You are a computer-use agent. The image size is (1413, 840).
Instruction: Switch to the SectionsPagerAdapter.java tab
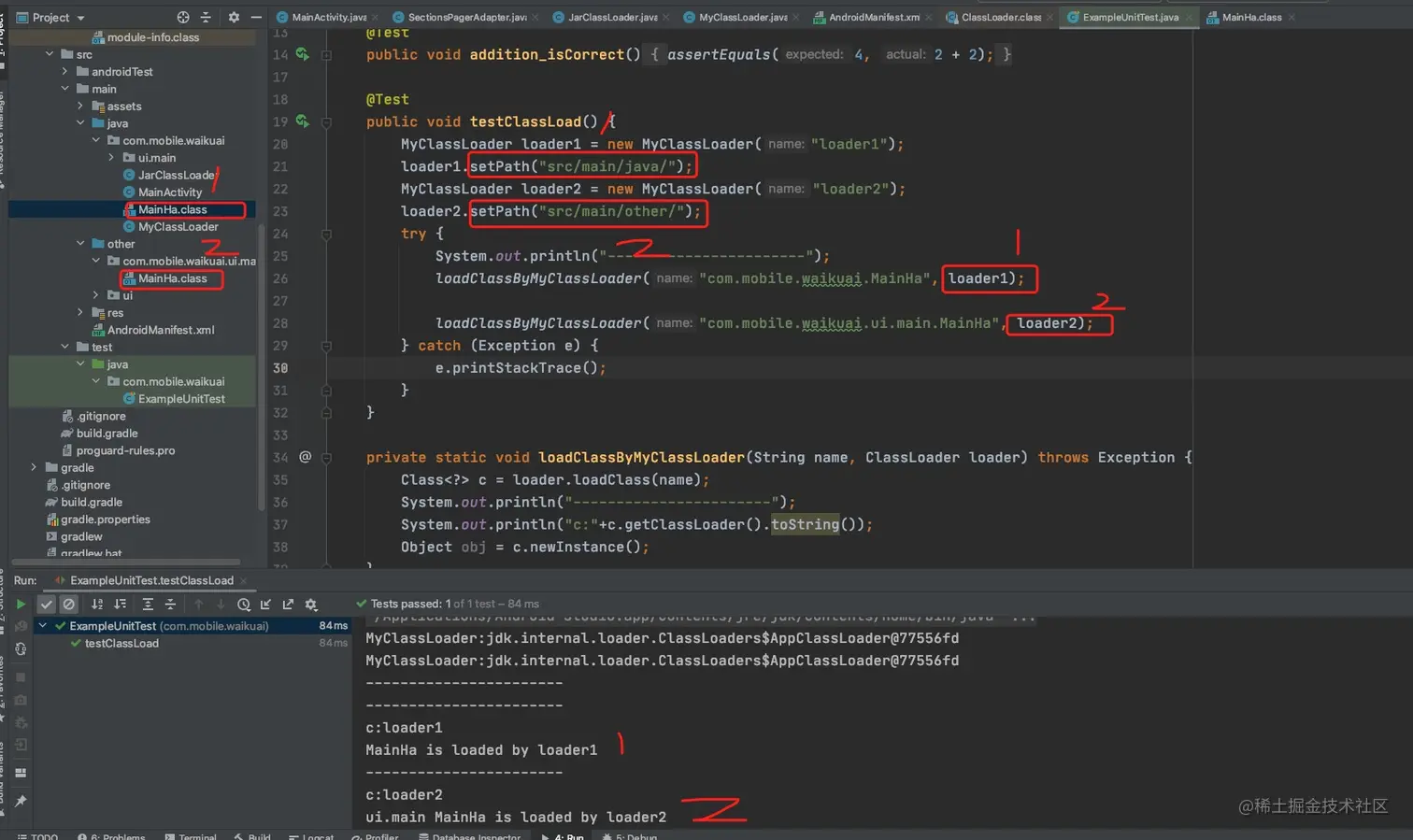point(465,17)
